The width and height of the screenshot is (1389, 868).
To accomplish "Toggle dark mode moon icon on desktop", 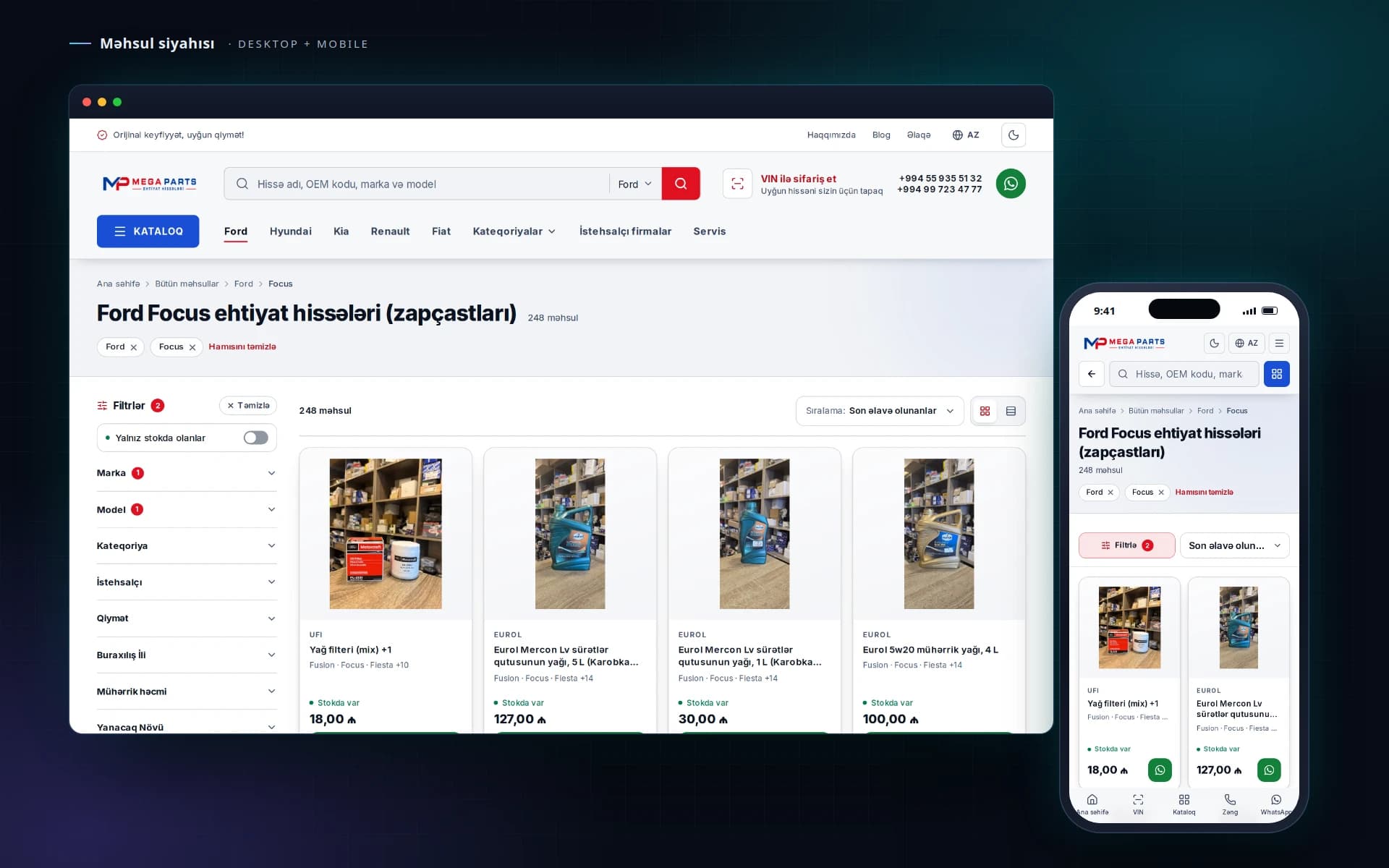I will [1014, 135].
